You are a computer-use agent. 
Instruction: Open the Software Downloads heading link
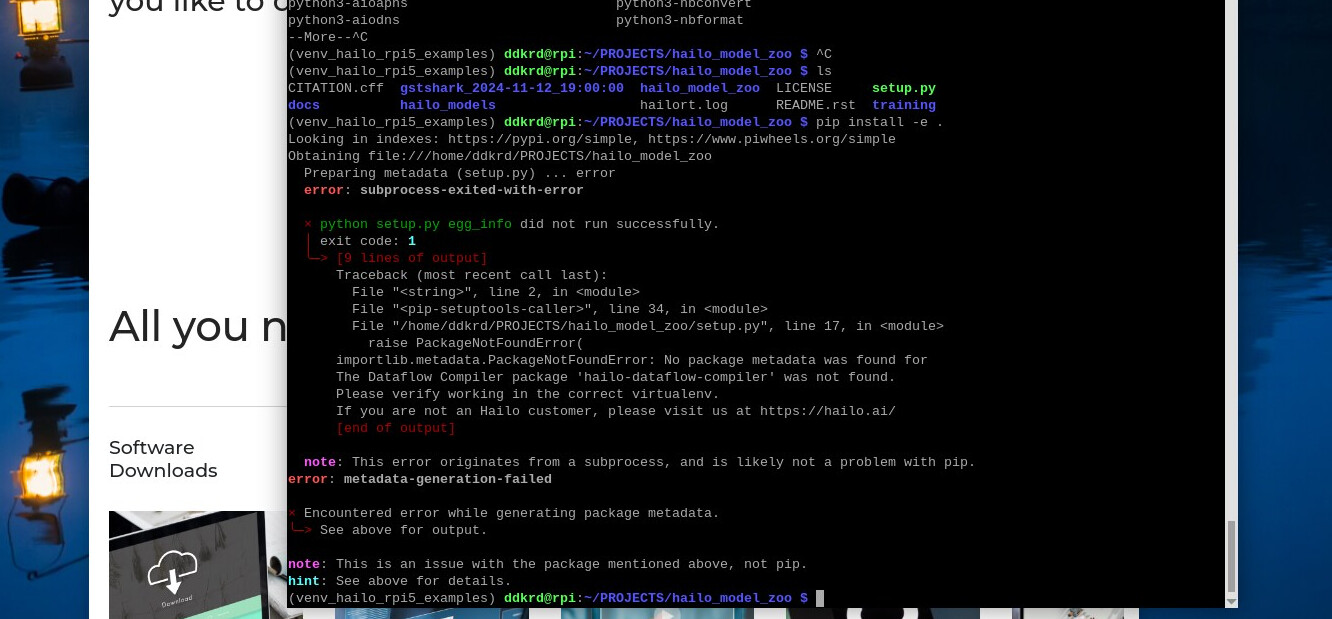[x=163, y=459]
